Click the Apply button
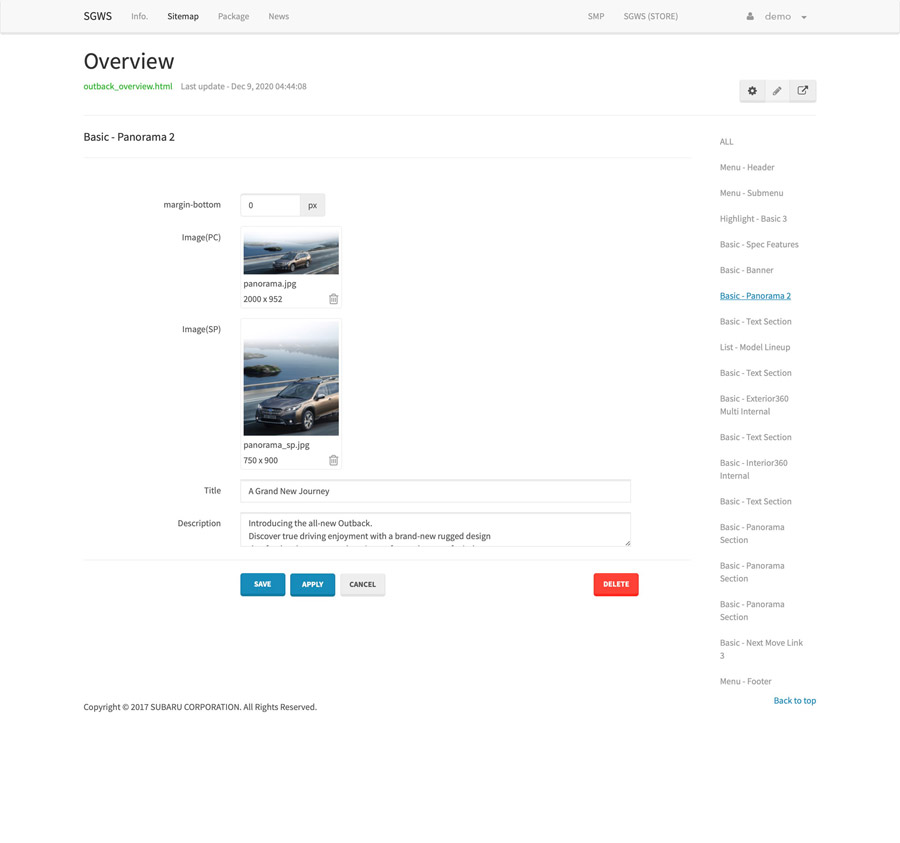Screen dimensions: 900x843 click(x=312, y=584)
